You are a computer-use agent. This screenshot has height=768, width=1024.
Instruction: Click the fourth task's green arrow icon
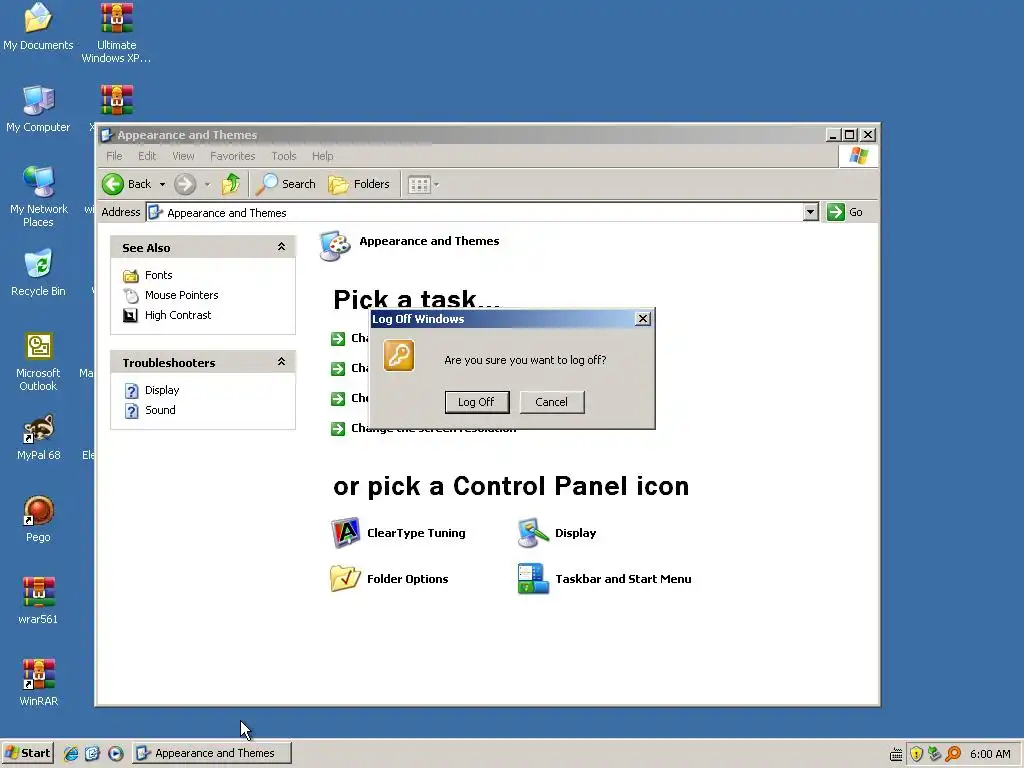click(338, 429)
